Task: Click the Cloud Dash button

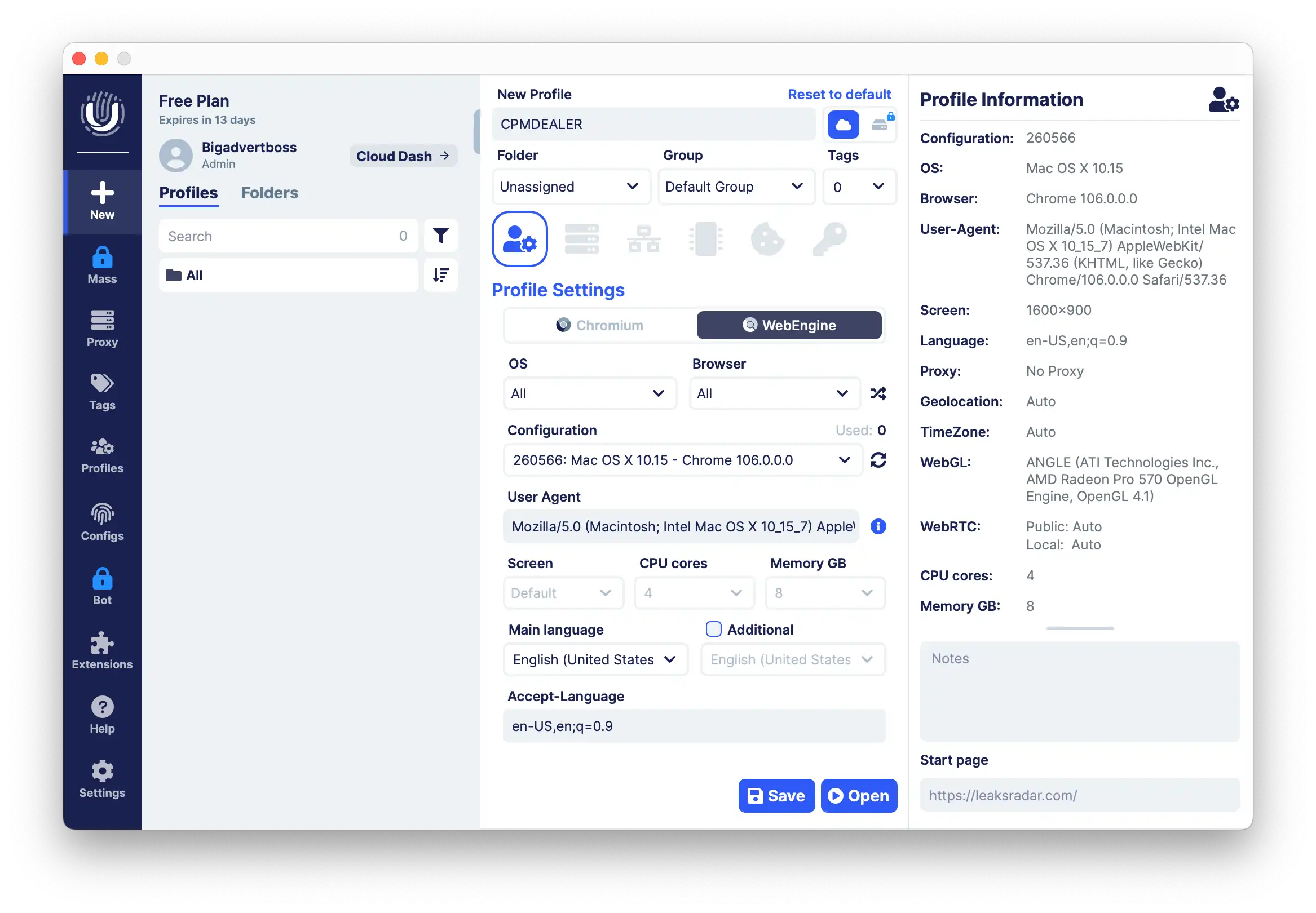Action: point(403,156)
